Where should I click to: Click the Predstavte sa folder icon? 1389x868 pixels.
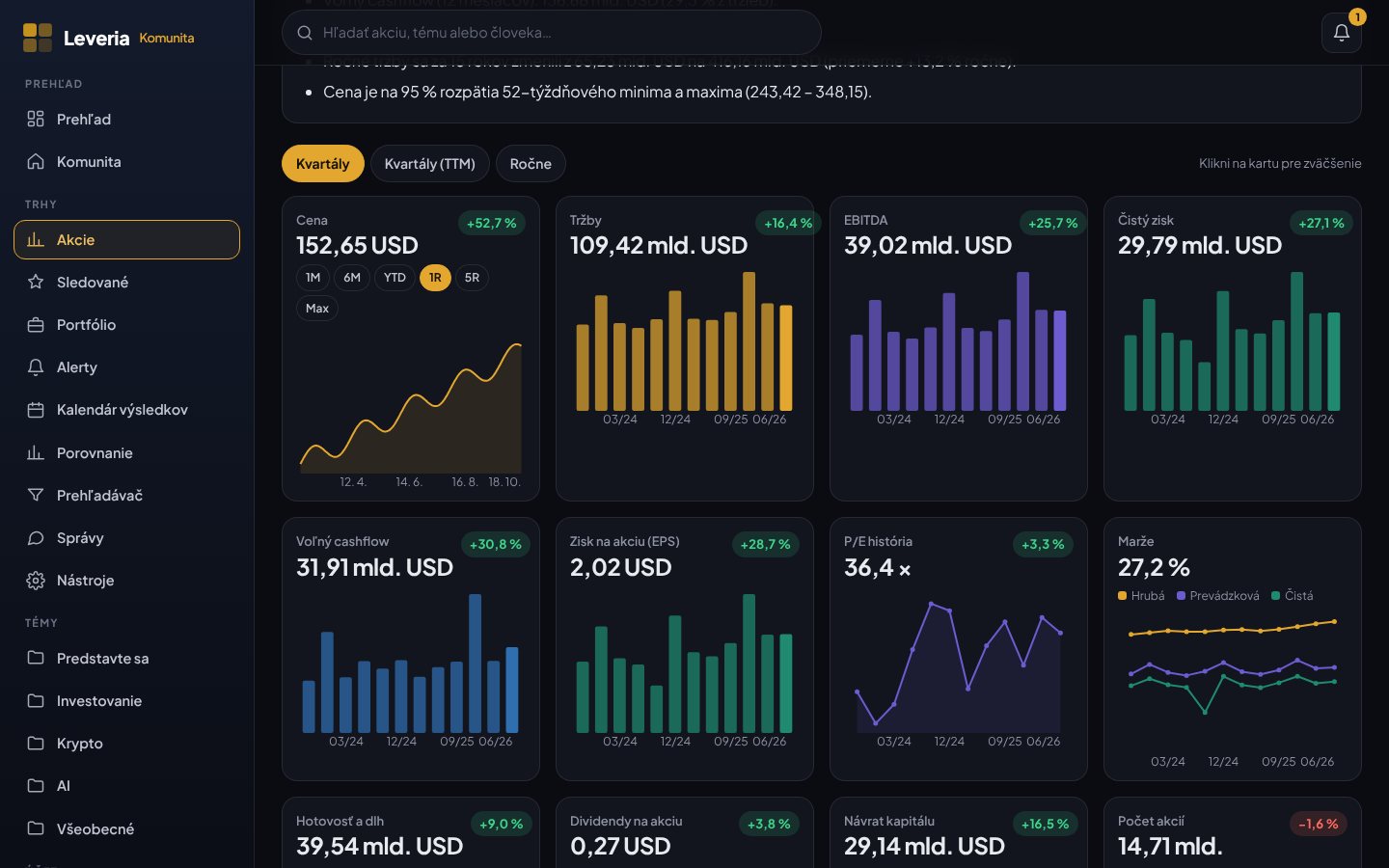[x=36, y=658]
